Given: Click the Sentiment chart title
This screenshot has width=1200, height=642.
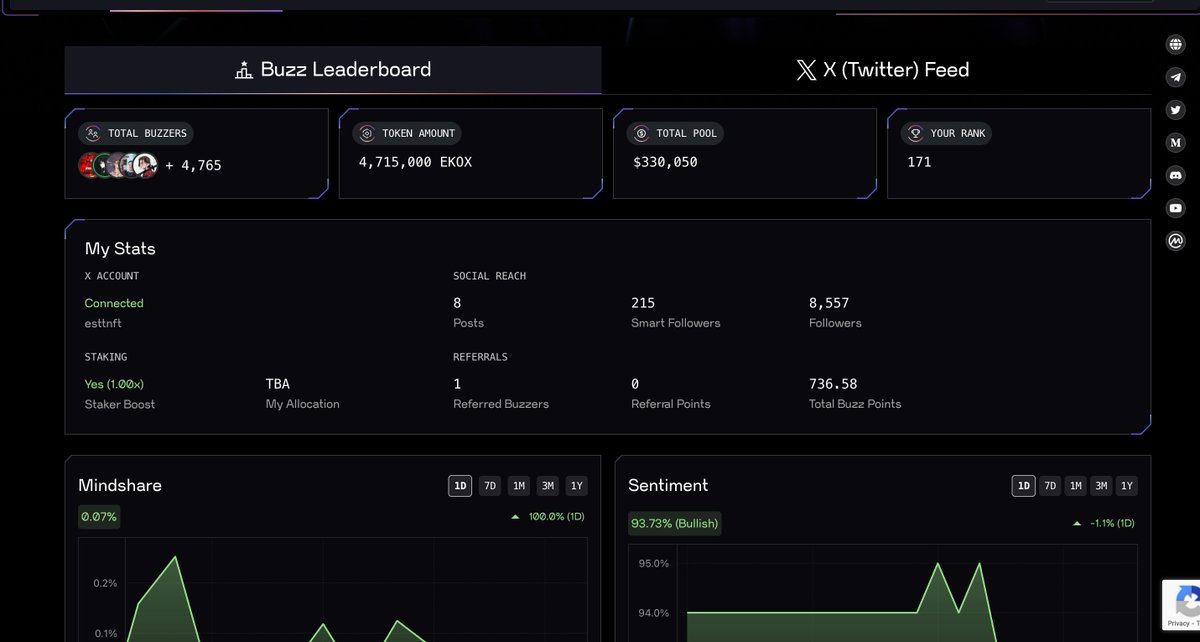Looking at the screenshot, I should click(x=668, y=485).
